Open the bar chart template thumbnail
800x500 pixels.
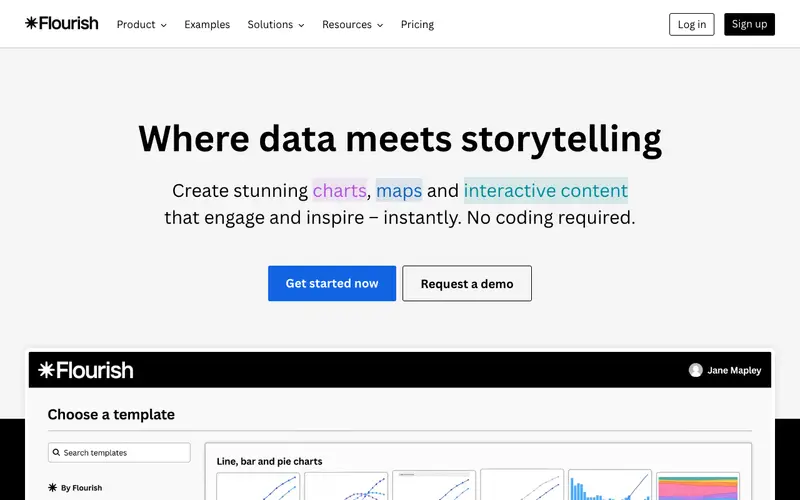[x=610, y=485]
